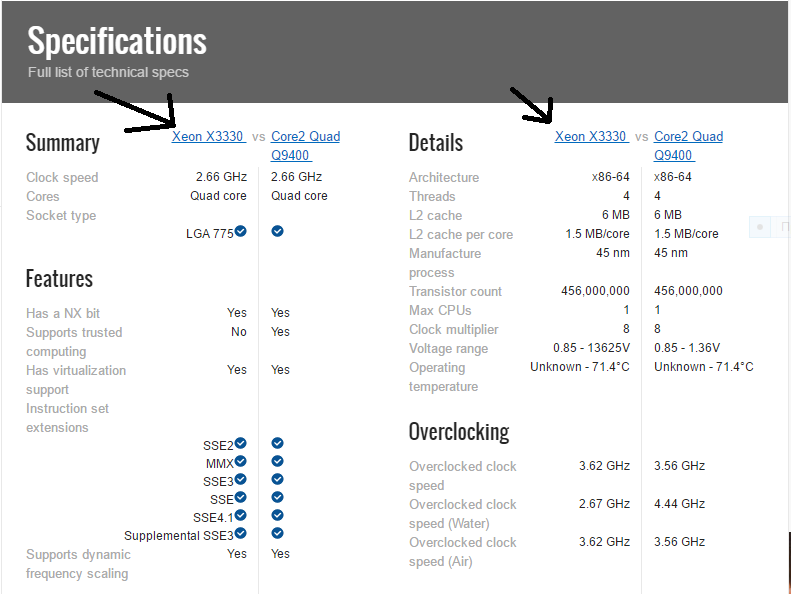The image size is (791, 594).
Task: Click the Summary section heading
Action: pos(63,143)
